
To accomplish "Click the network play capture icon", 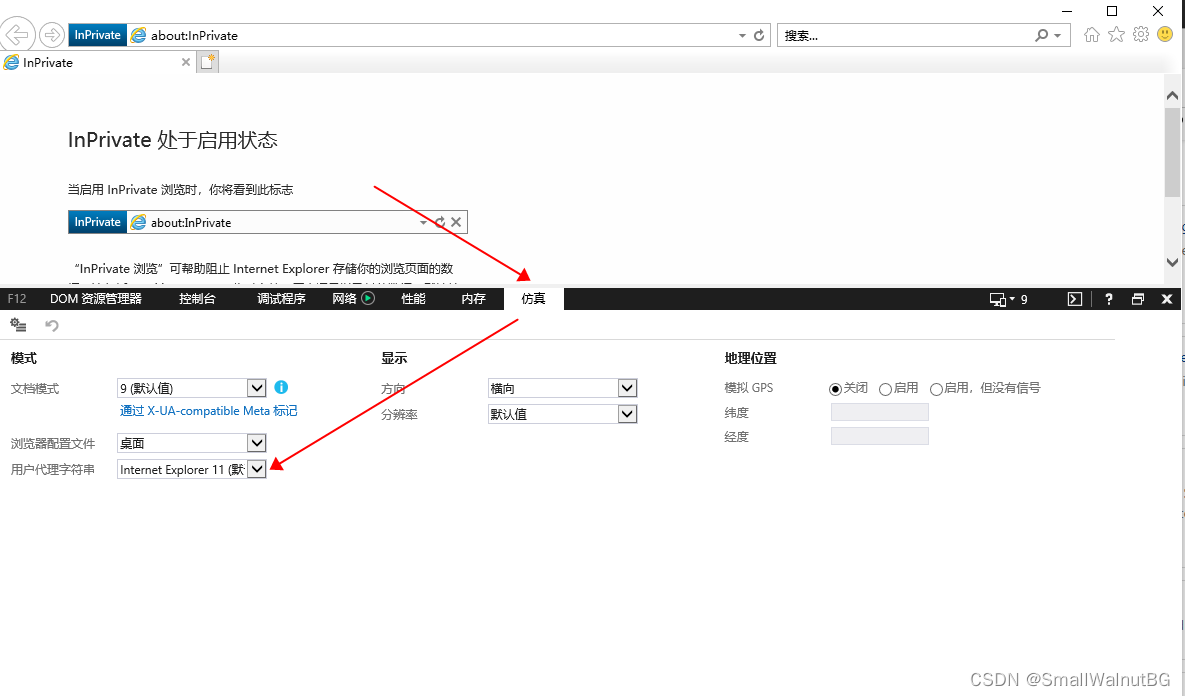I will (x=368, y=299).
